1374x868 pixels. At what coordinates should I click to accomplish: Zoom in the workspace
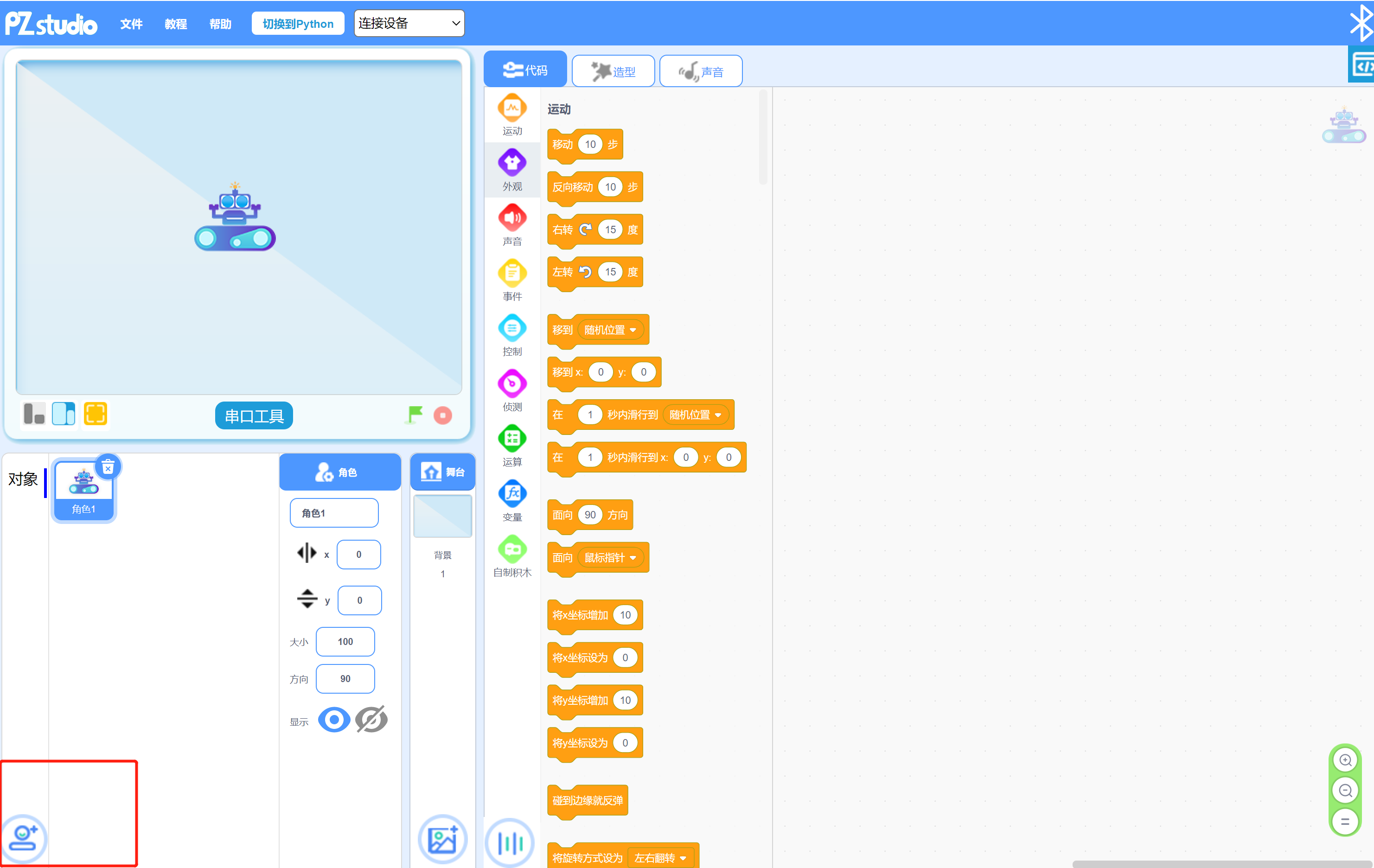click(1345, 760)
